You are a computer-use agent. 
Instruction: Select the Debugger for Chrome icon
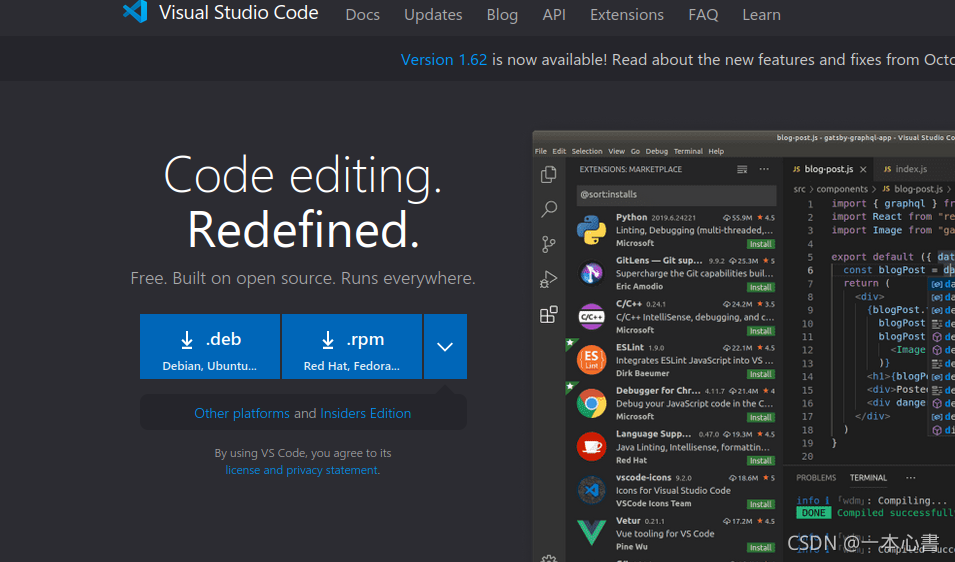pos(591,404)
